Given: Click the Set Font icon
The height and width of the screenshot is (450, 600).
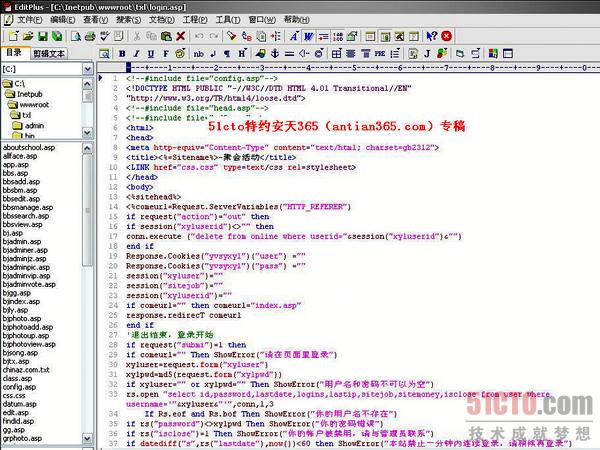Looking at the screenshot, I should pyautogui.click(x=294, y=36).
